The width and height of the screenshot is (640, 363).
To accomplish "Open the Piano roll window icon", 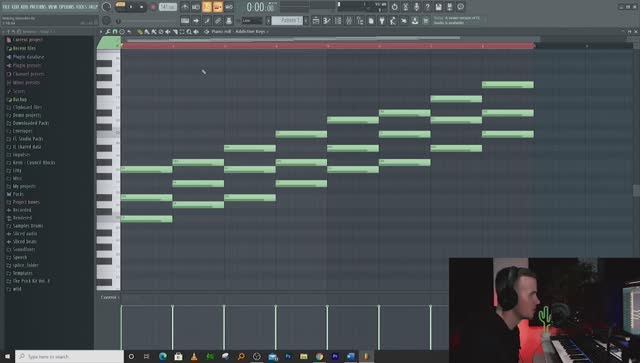I will click(327, 20).
